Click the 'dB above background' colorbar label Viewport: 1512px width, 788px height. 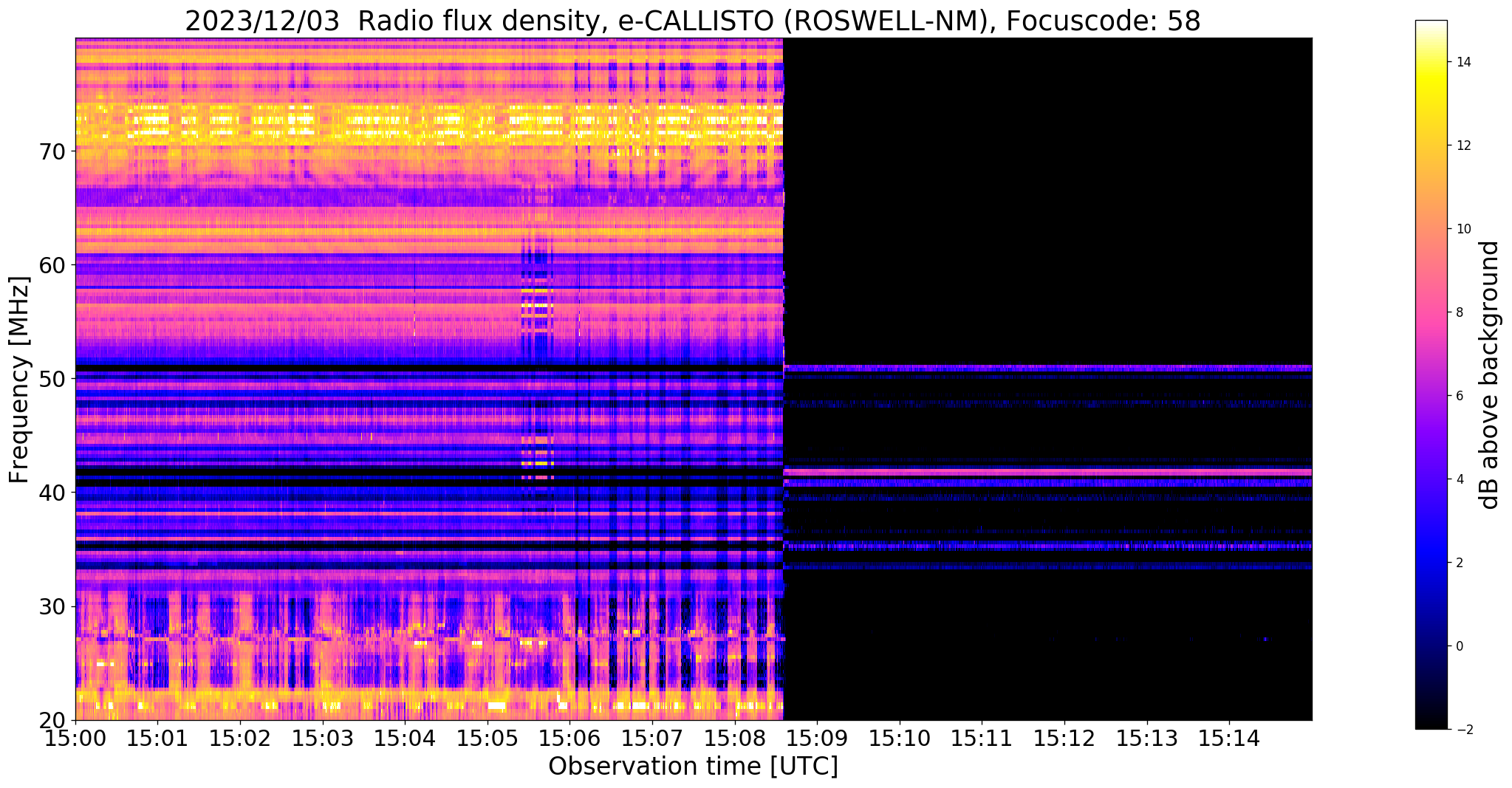point(1490,374)
